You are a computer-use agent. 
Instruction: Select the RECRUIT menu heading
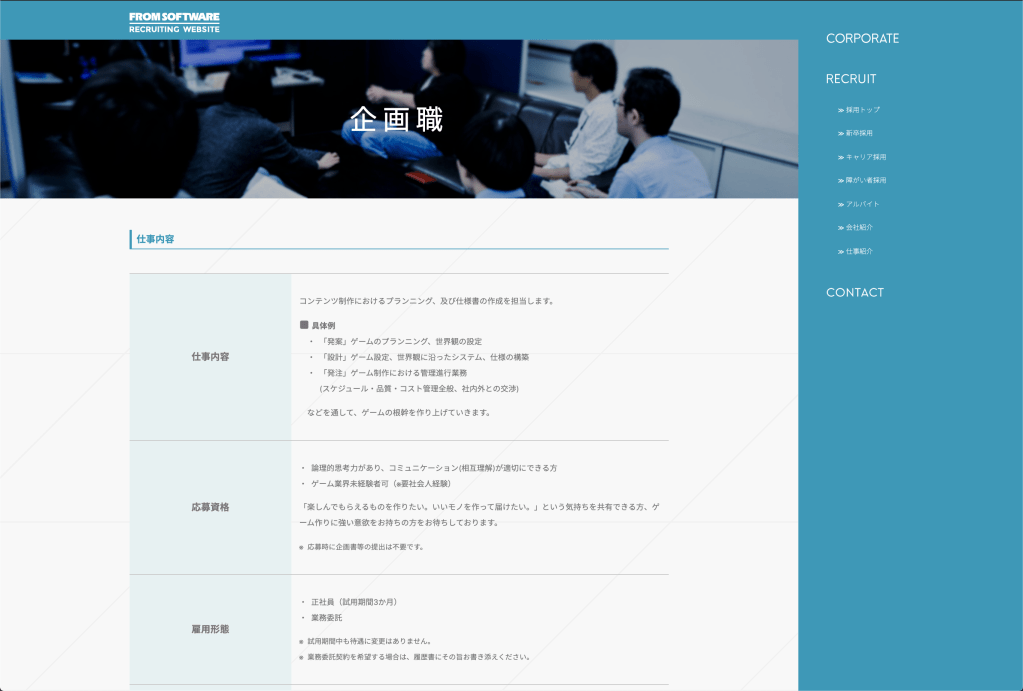pyautogui.click(x=850, y=79)
